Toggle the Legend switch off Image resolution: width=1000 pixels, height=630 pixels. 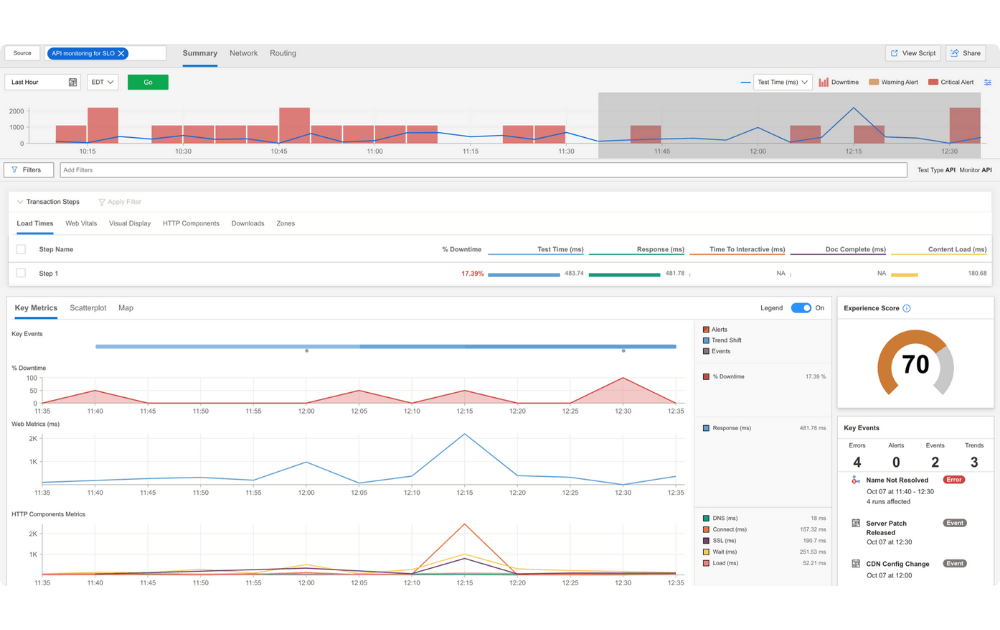click(x=801, y=308)
